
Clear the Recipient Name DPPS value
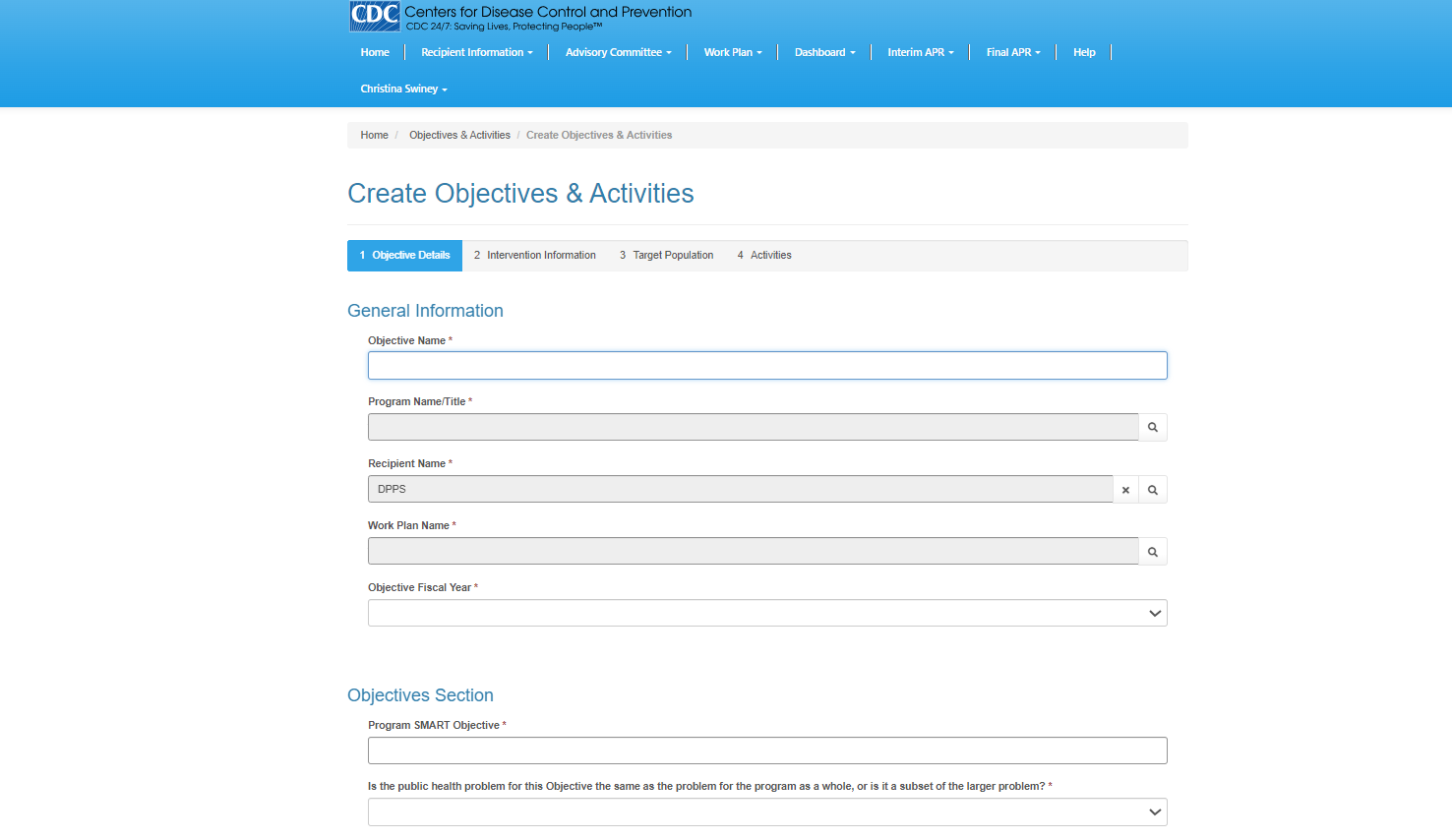pyautogui.click(x=1125, y=490)
